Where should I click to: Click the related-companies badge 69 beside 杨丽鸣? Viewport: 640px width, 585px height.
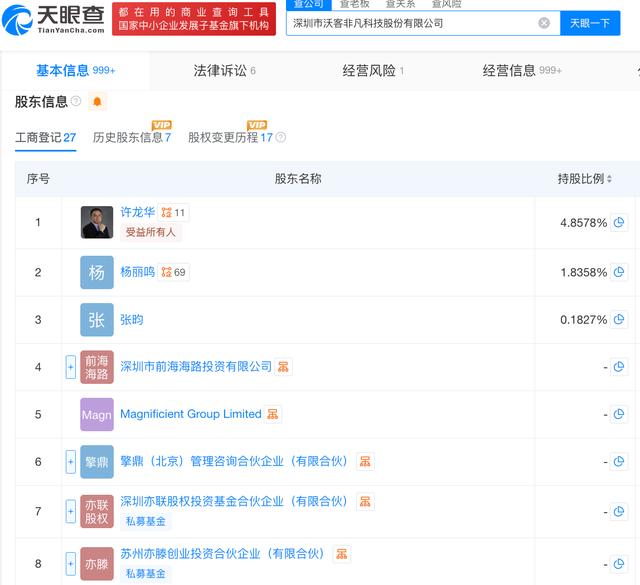point(174,272)
